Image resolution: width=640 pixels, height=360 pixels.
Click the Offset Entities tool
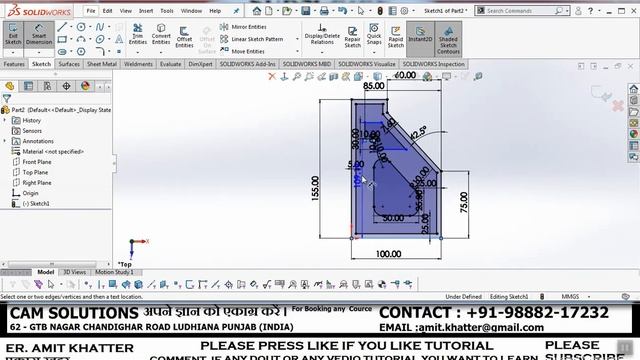[184, 37]
